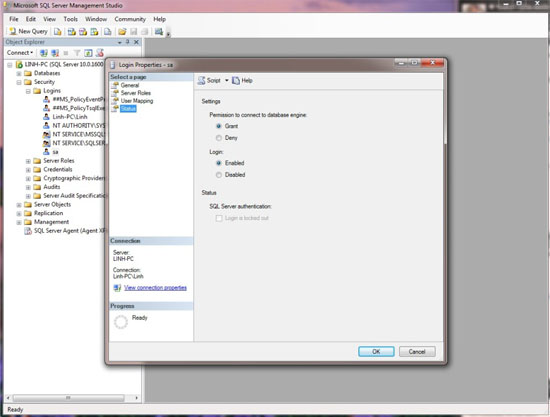The width and height of the screenshot is (550, 417).
Task: Toggle the Login is locked out checkbox
Action: pos(219,218)
